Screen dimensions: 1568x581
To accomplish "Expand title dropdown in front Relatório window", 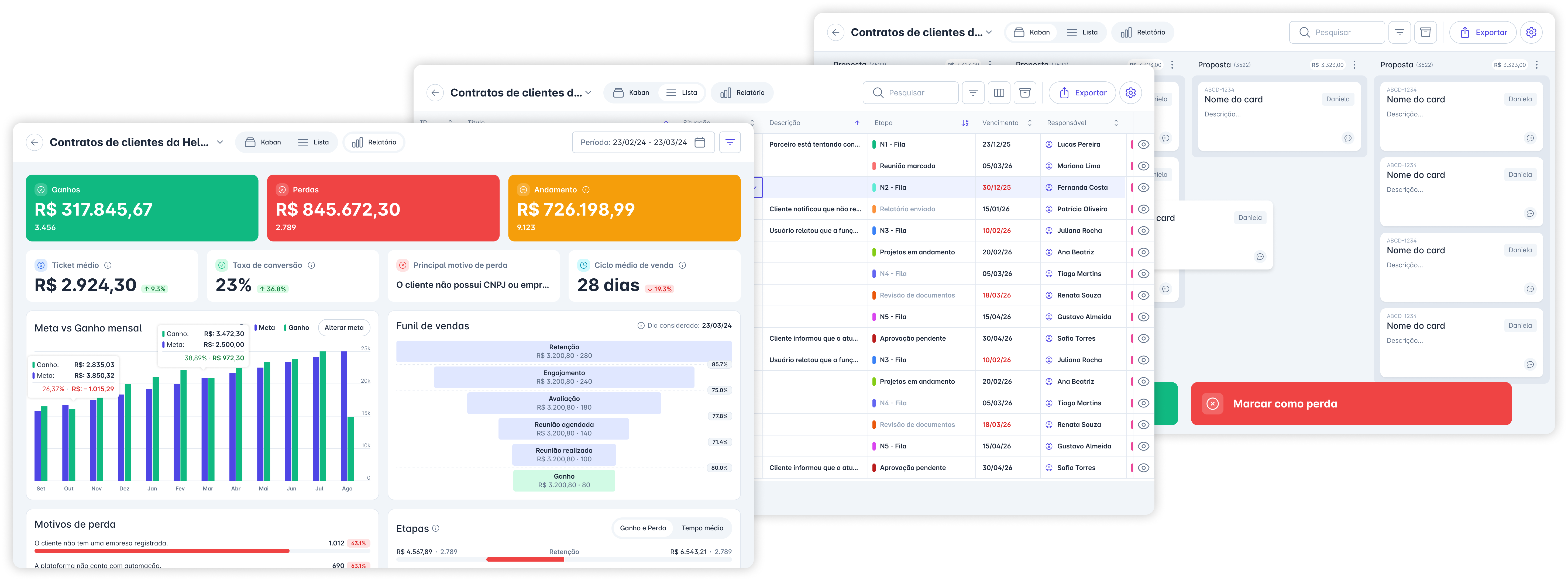I will (x=220, y=142).
